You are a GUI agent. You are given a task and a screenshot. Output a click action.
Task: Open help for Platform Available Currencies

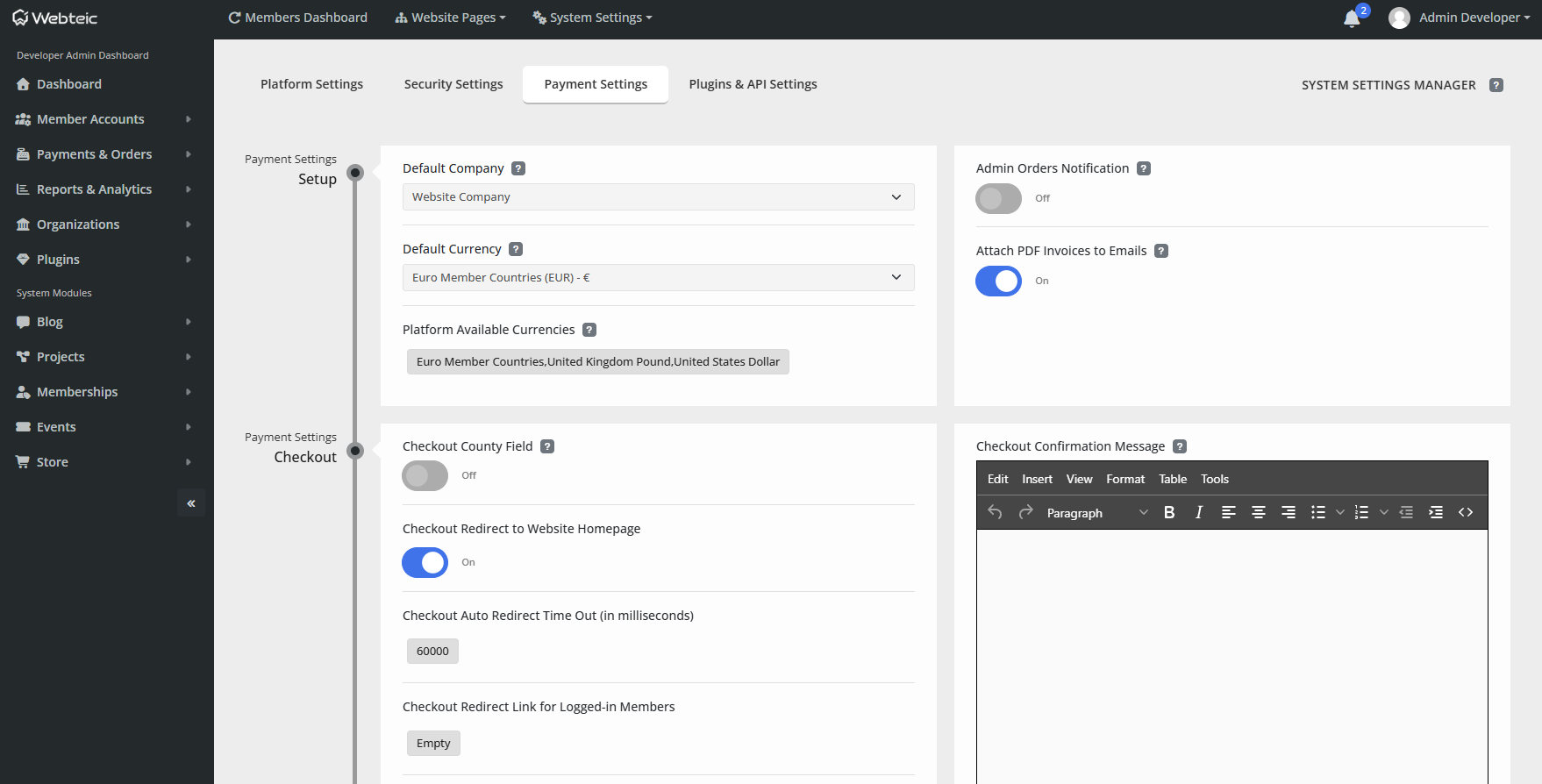[589, 330]
